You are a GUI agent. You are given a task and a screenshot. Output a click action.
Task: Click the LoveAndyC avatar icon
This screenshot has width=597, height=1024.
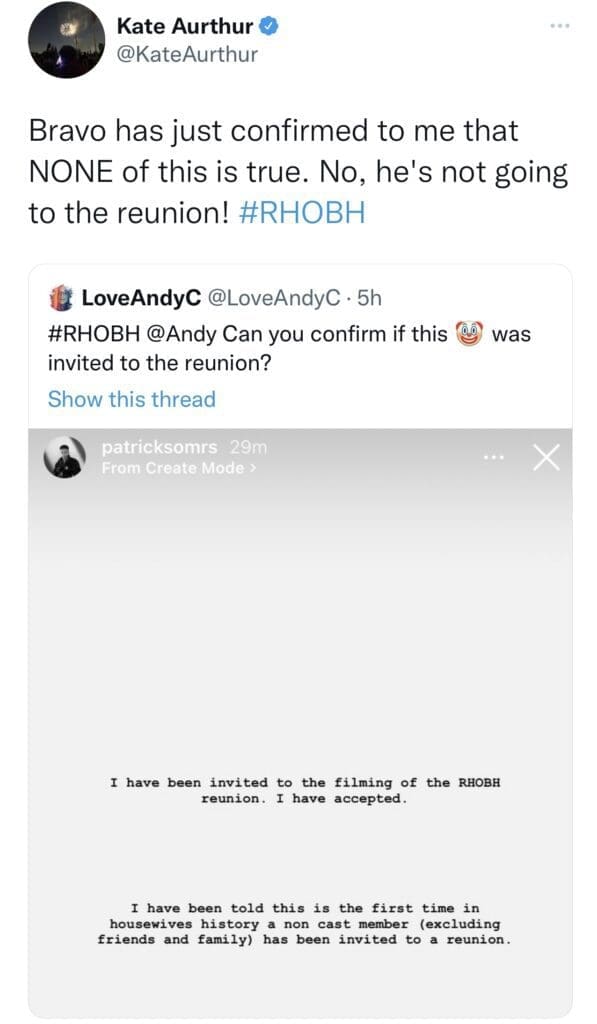[x=61, y=298]
